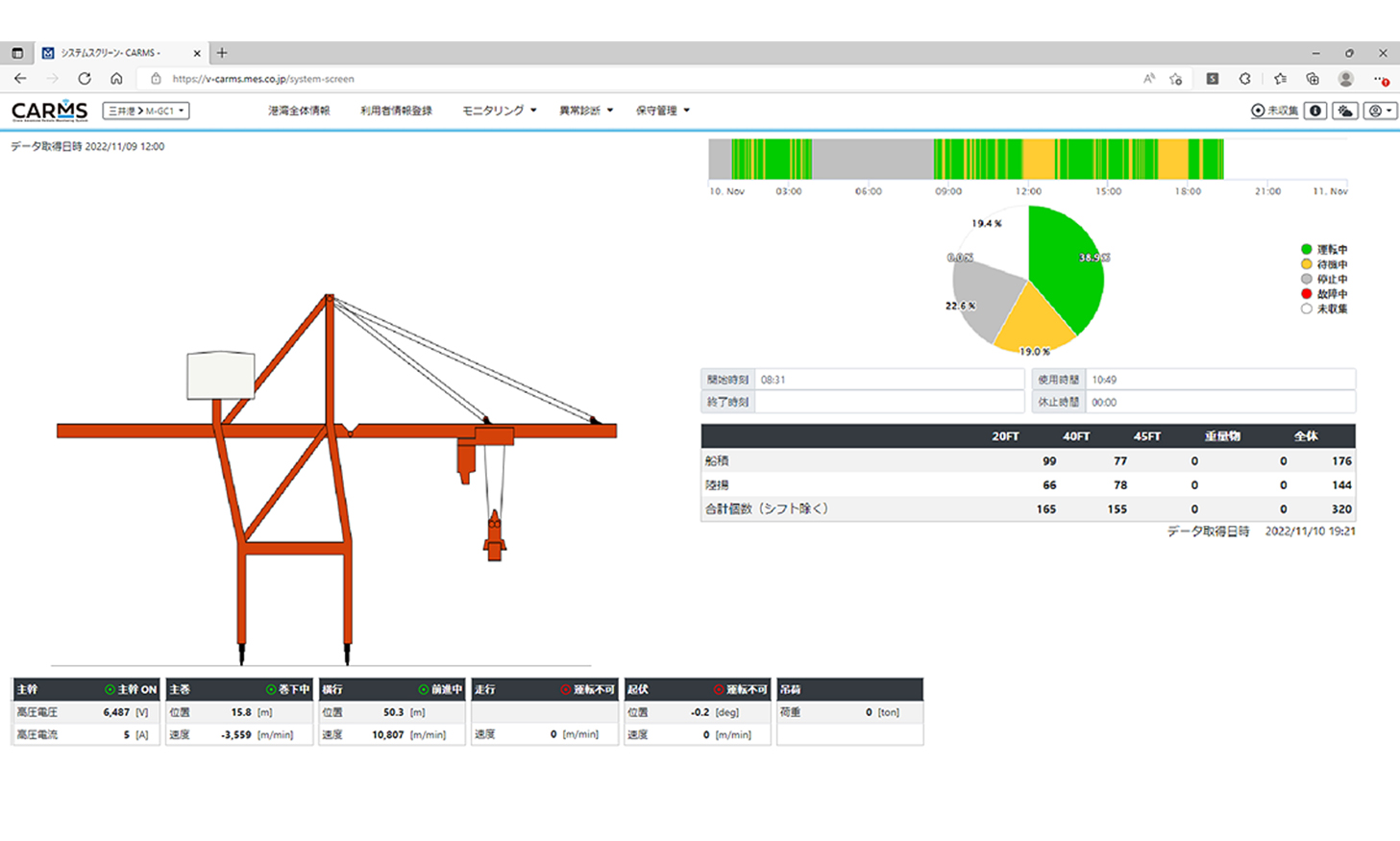1400x841 pixels.
Task: Click the CARMS logo
Action: [x=49, y=111]
